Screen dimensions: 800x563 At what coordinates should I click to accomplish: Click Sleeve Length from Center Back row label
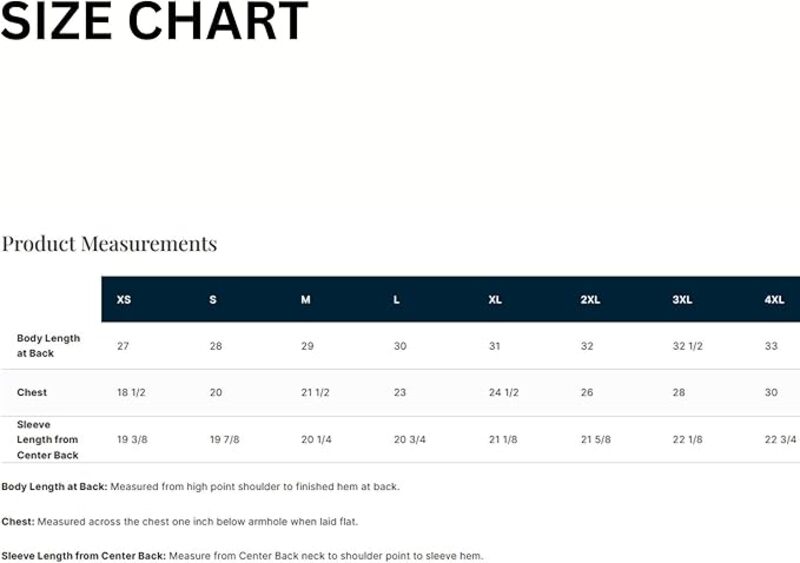[47, 439]
